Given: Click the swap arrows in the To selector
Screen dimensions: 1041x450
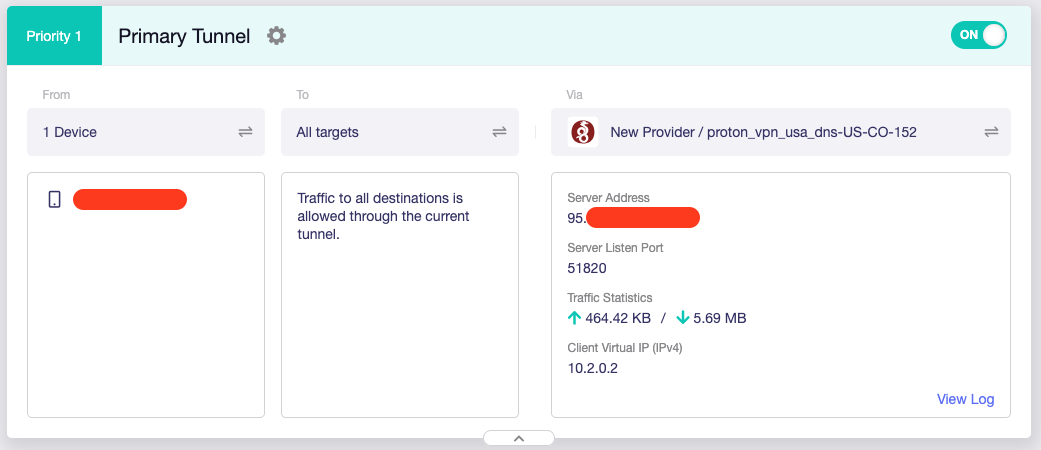Looking at the screenshot, I should 499,132.
